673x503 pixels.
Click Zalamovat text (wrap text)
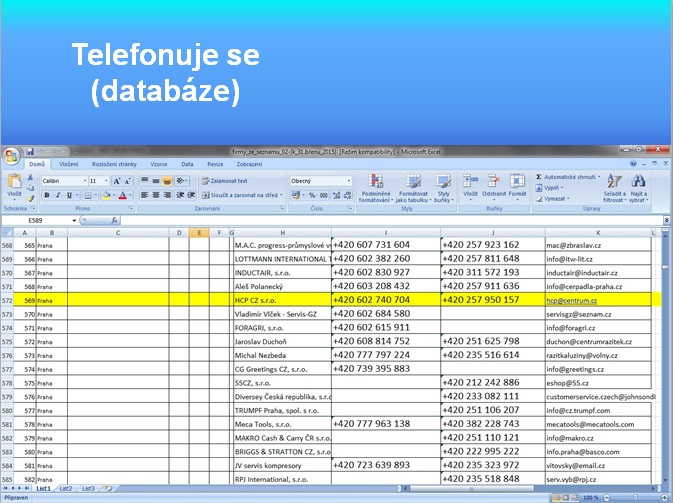coord(224,181)
